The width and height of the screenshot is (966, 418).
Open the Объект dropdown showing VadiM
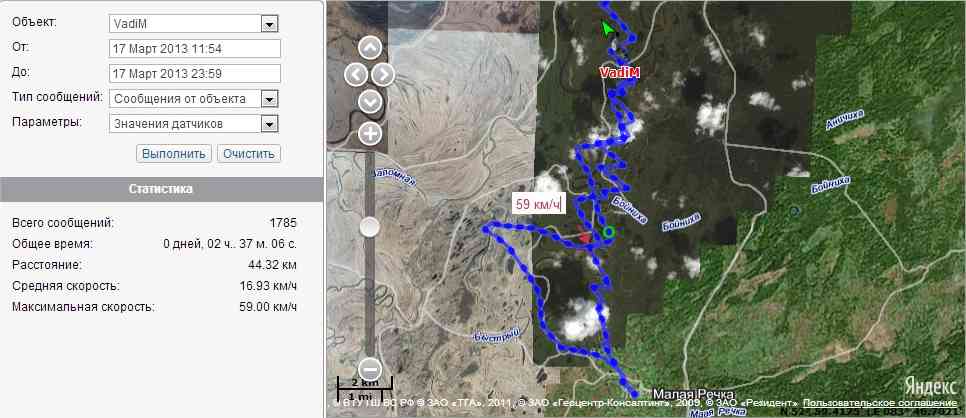pos(194,24)
